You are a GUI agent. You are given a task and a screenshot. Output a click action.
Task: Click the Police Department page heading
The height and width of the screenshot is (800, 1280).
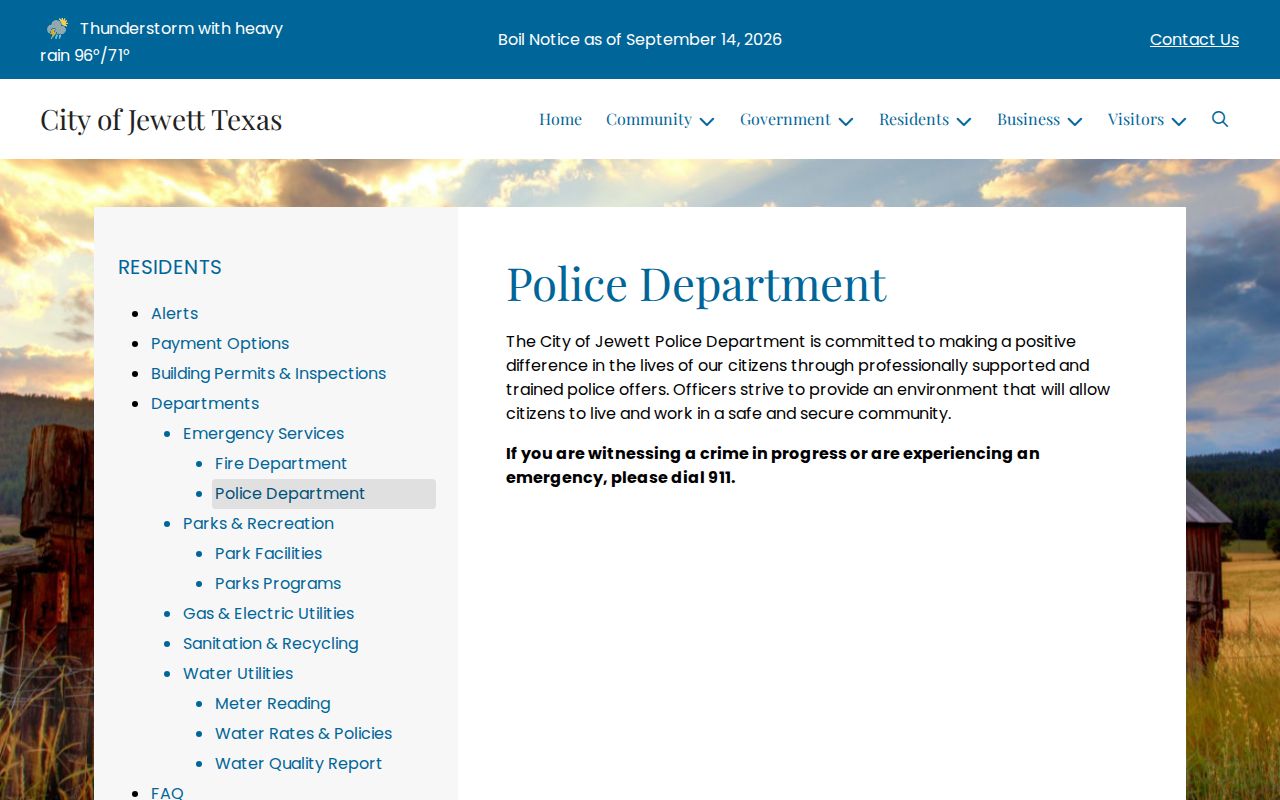coord(696,283)
